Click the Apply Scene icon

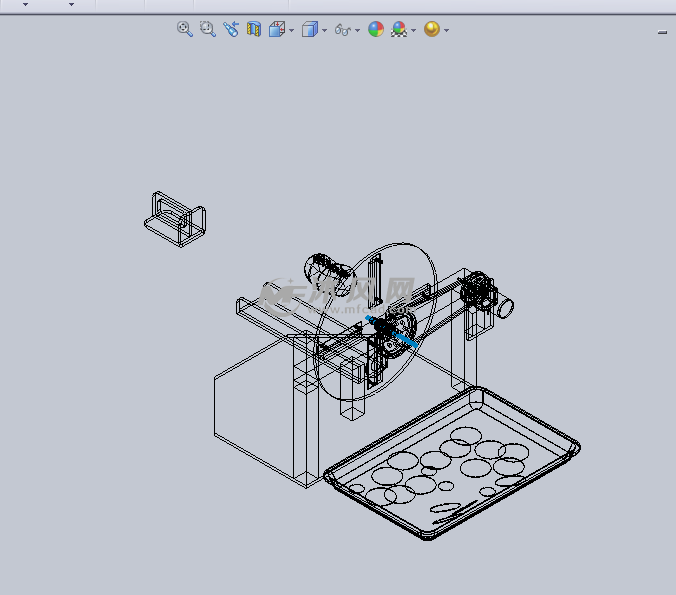pyautogui.click(x=399, y=29)
